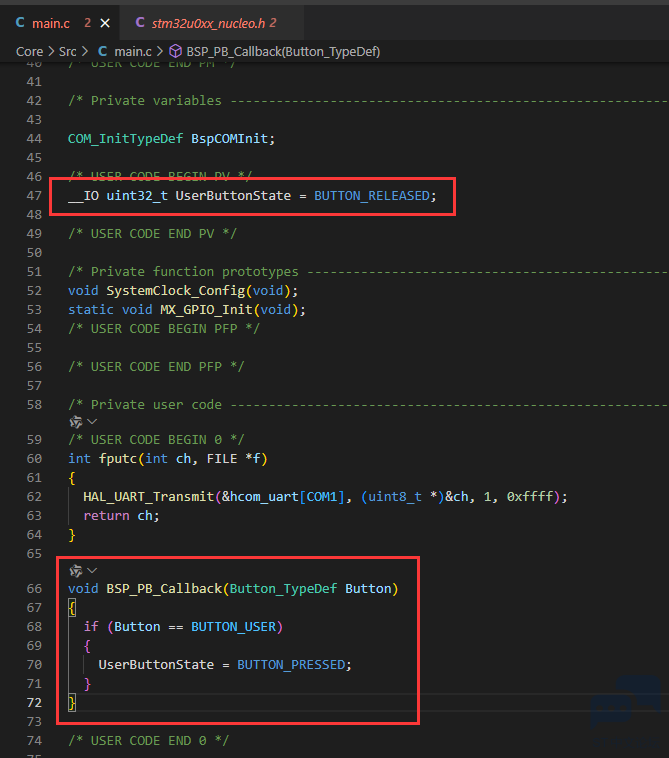Open the Src breadcrumb folder
This screenshot has width=669, height=758.
[x=69, y=50]
